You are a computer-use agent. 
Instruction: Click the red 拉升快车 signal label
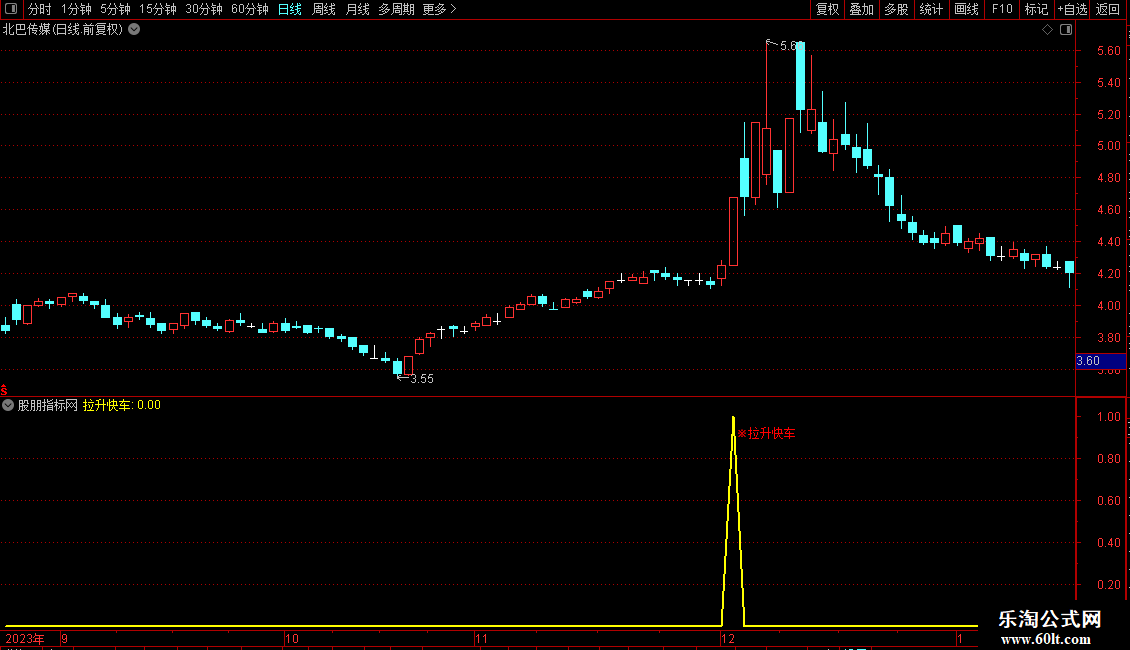tap(767, 433)
